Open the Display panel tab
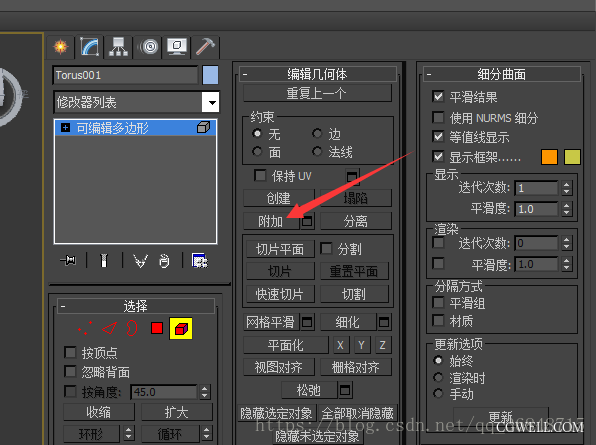596x445 pixels. click(177, 47)
